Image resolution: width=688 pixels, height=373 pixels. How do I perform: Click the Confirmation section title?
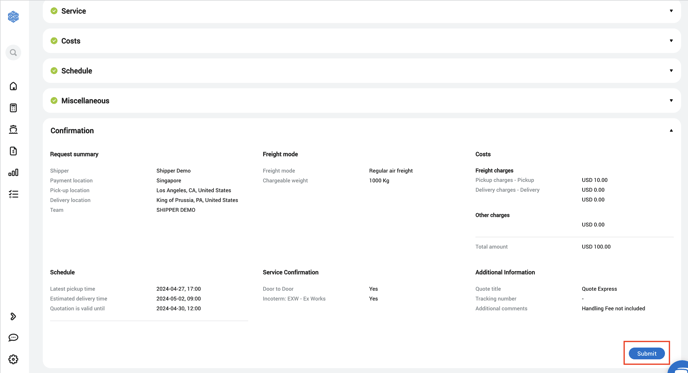point(72,131)
